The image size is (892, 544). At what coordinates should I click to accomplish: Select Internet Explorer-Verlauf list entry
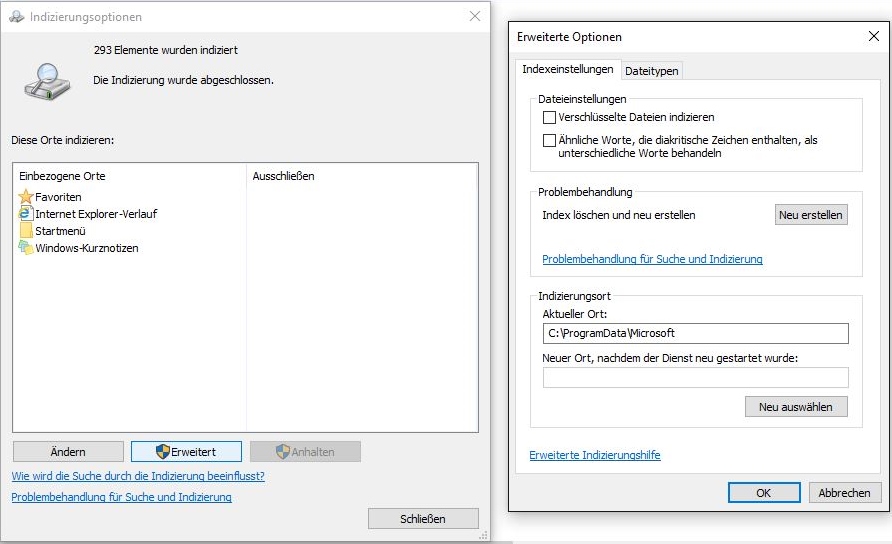pos(88,214)
